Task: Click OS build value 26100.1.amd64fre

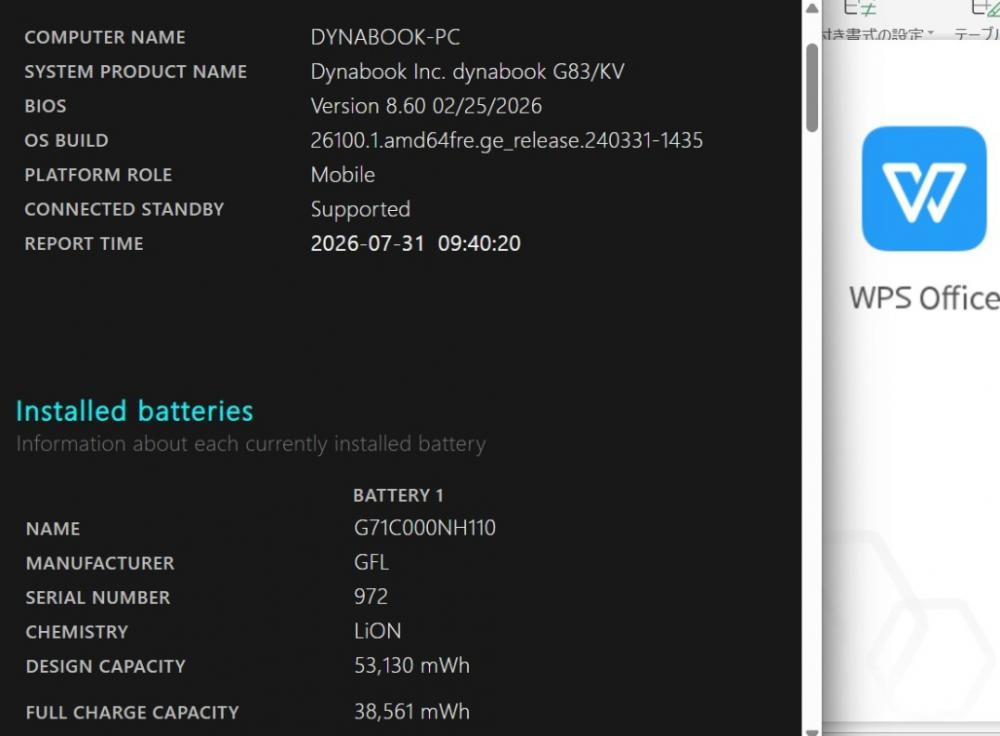Action: (x=506, y=141)
